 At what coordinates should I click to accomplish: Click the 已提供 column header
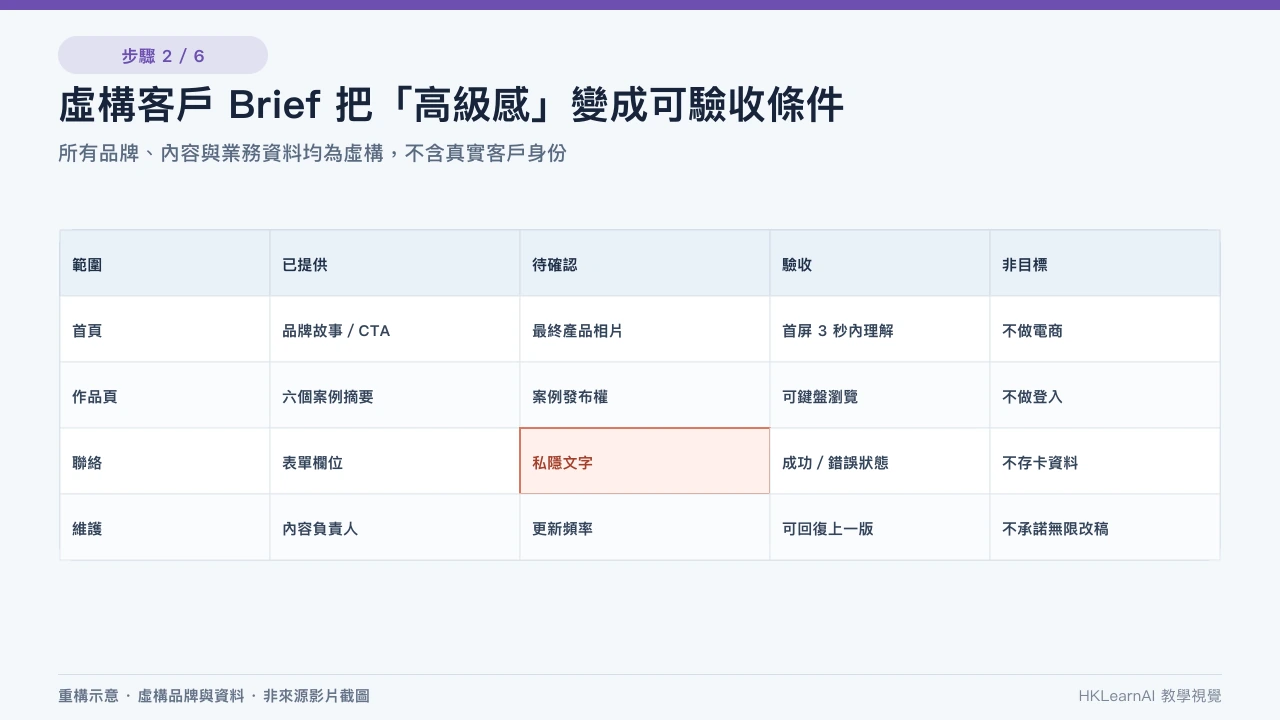[395, 264]
